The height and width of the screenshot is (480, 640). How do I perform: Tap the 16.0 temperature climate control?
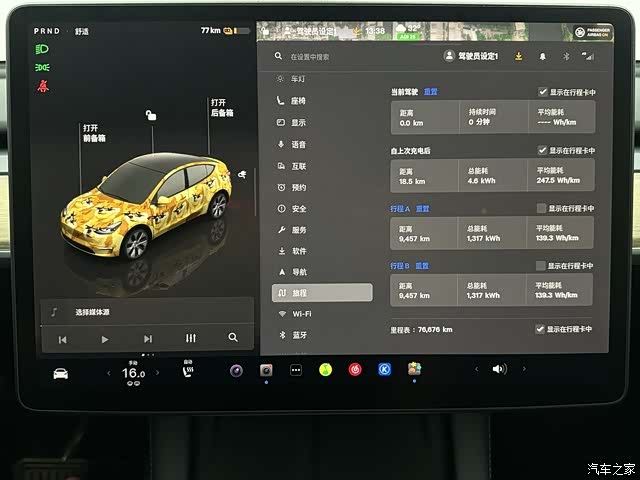coord(133,373)
